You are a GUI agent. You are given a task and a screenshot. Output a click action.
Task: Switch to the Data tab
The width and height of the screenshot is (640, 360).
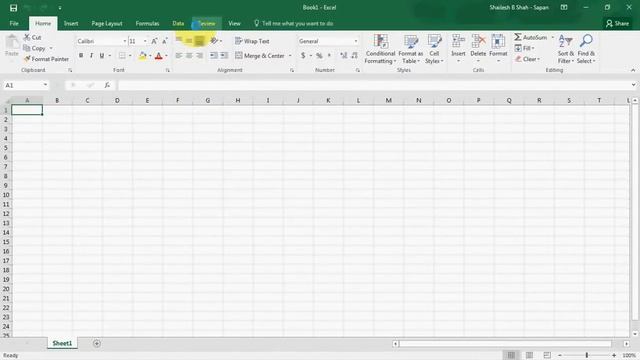point(178,24)
